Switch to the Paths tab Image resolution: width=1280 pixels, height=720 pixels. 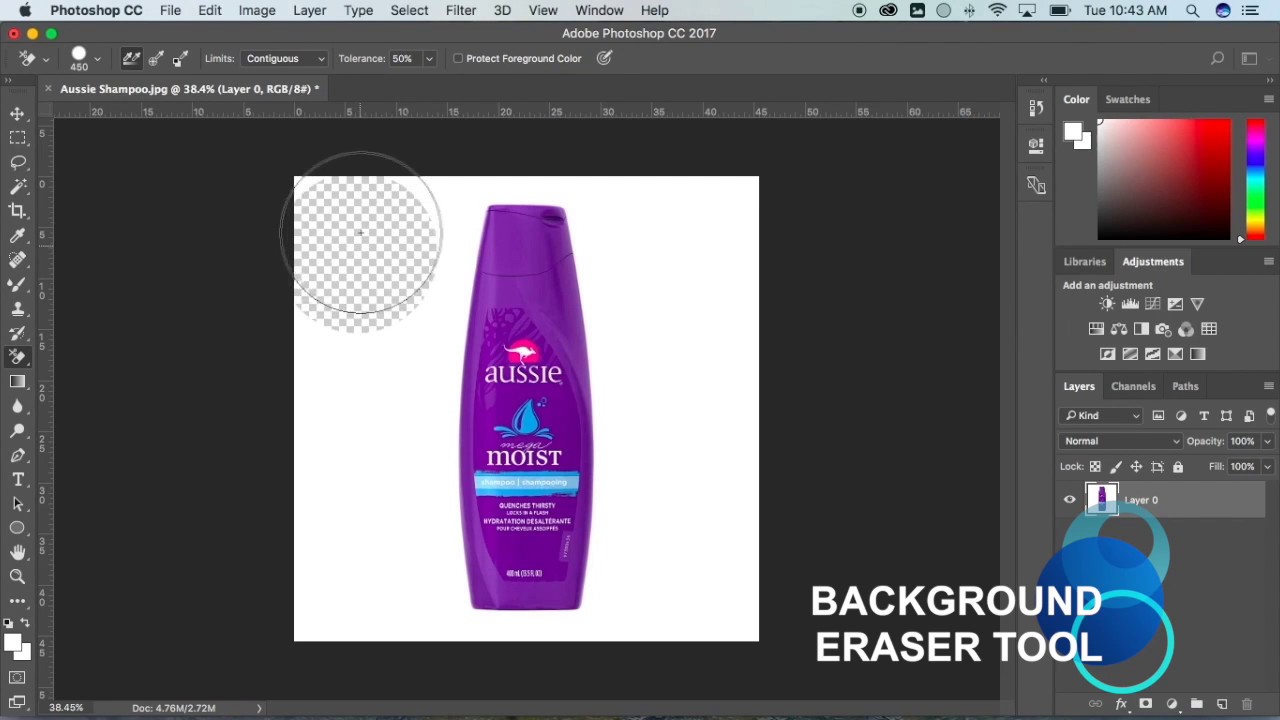[x=1185, y=386]
